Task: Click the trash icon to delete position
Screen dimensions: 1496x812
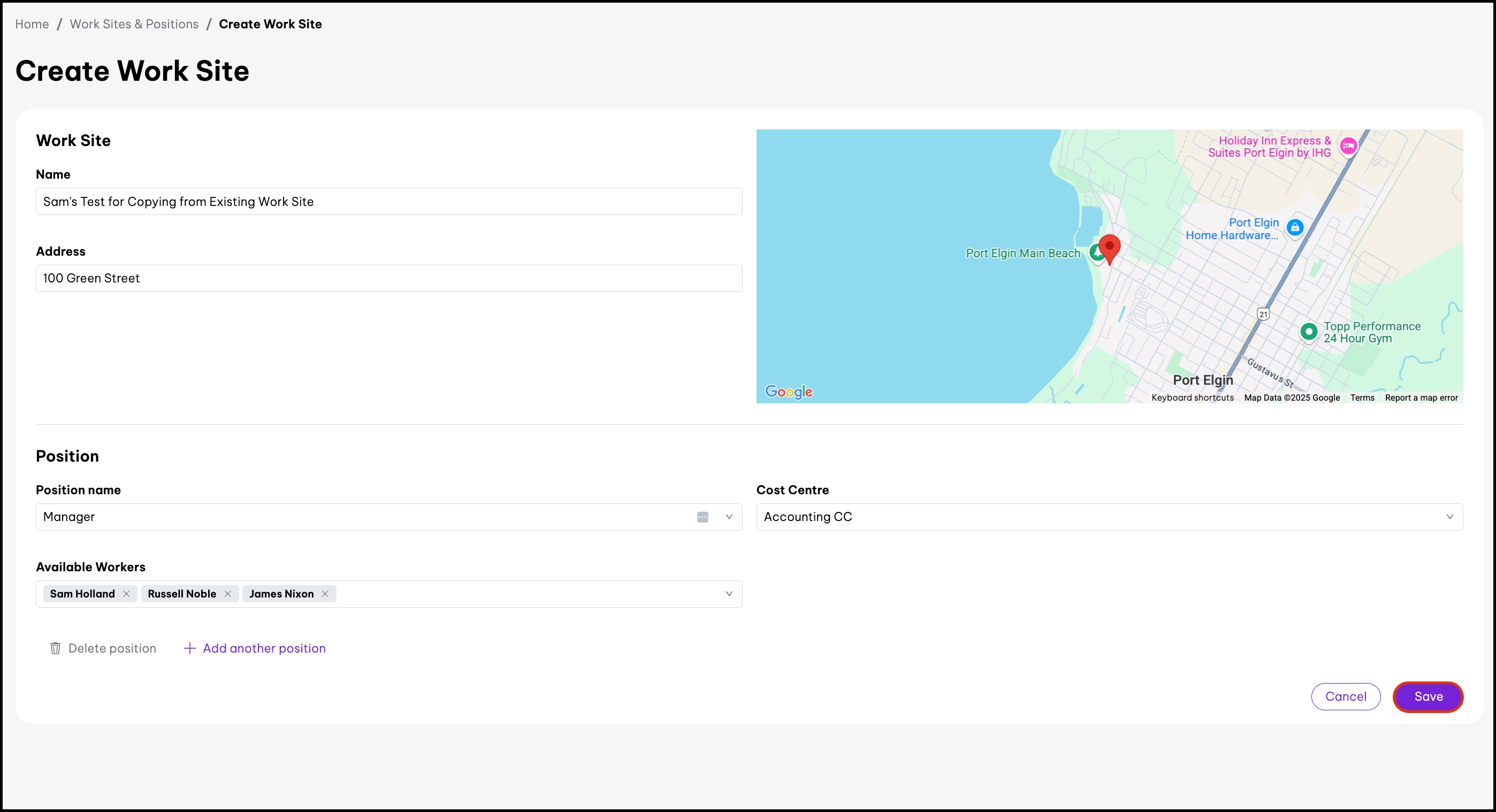Action: (55, 648)
